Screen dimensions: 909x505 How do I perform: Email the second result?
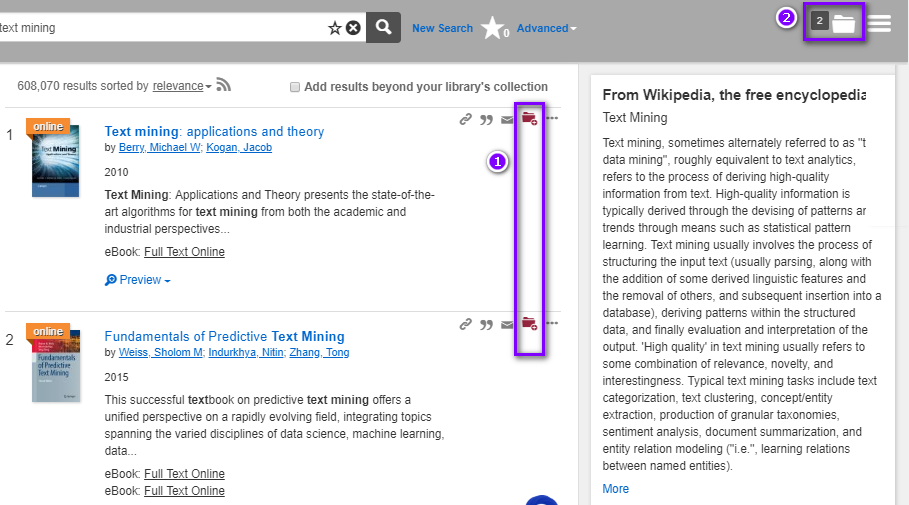[x=507, y=324]
